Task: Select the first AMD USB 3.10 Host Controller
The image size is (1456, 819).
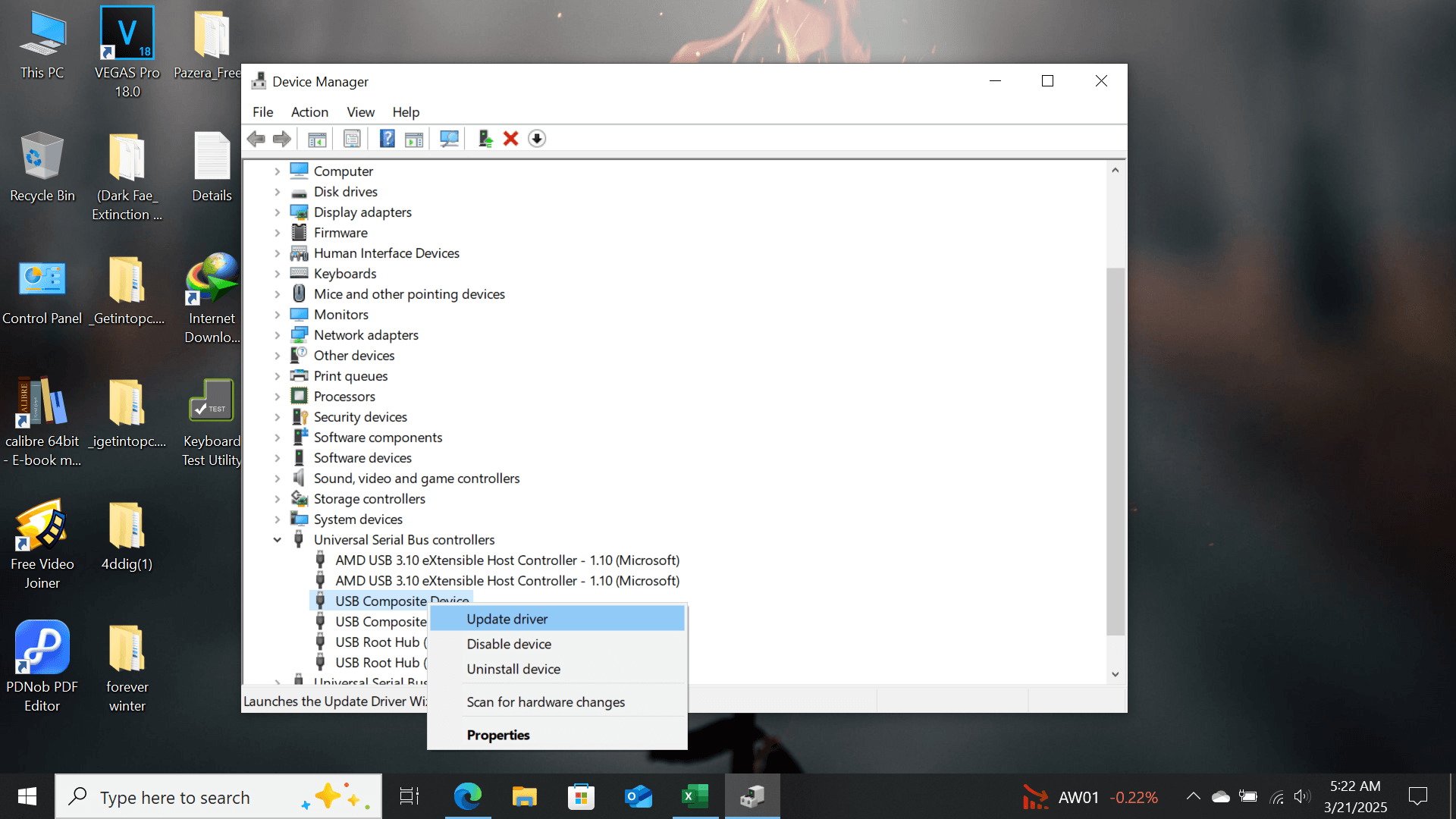Action: point(507,560)
